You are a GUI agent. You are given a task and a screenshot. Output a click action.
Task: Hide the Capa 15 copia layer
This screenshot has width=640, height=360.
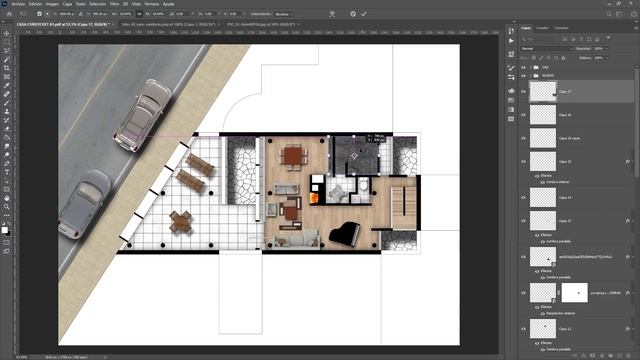click(x=524, y=138)
